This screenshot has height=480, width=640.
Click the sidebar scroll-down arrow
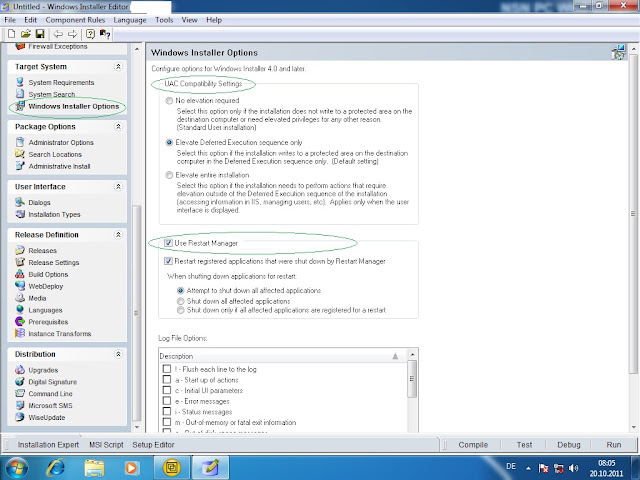click(137, 427)
